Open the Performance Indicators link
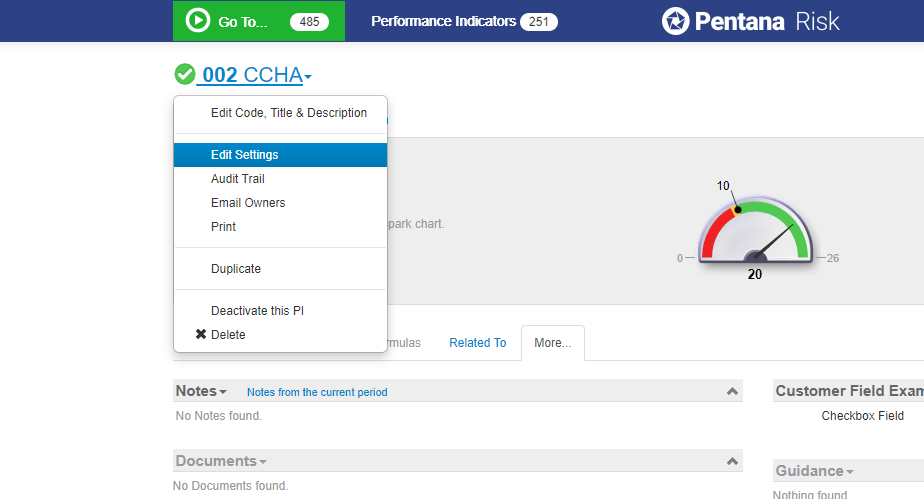The image size is (924, 499). [443, 21]
